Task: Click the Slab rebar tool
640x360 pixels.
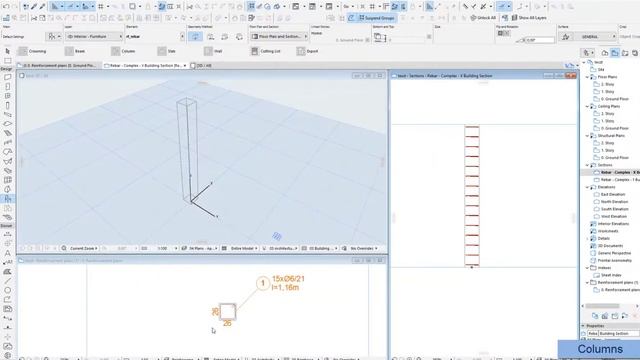Action: (x=167, y=51)
